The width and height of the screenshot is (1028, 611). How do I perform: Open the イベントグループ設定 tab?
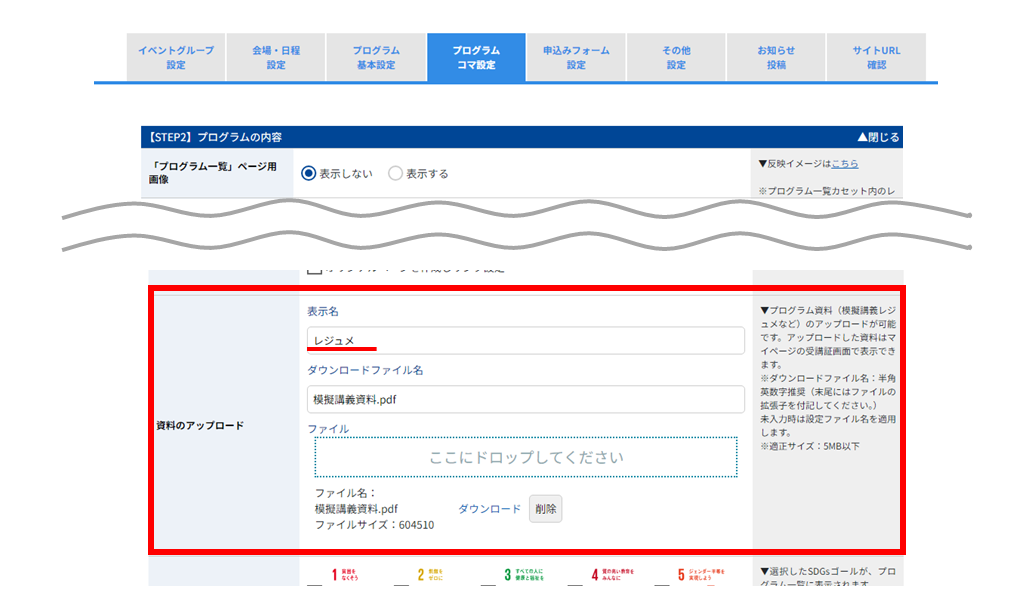point(176,57)
